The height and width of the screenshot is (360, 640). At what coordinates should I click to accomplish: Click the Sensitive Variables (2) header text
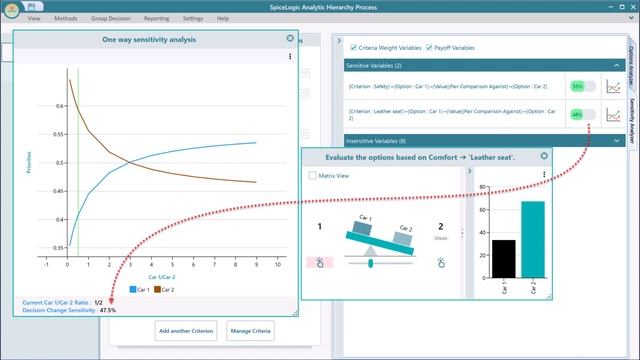pyautogui.click(x=373, y=65)
